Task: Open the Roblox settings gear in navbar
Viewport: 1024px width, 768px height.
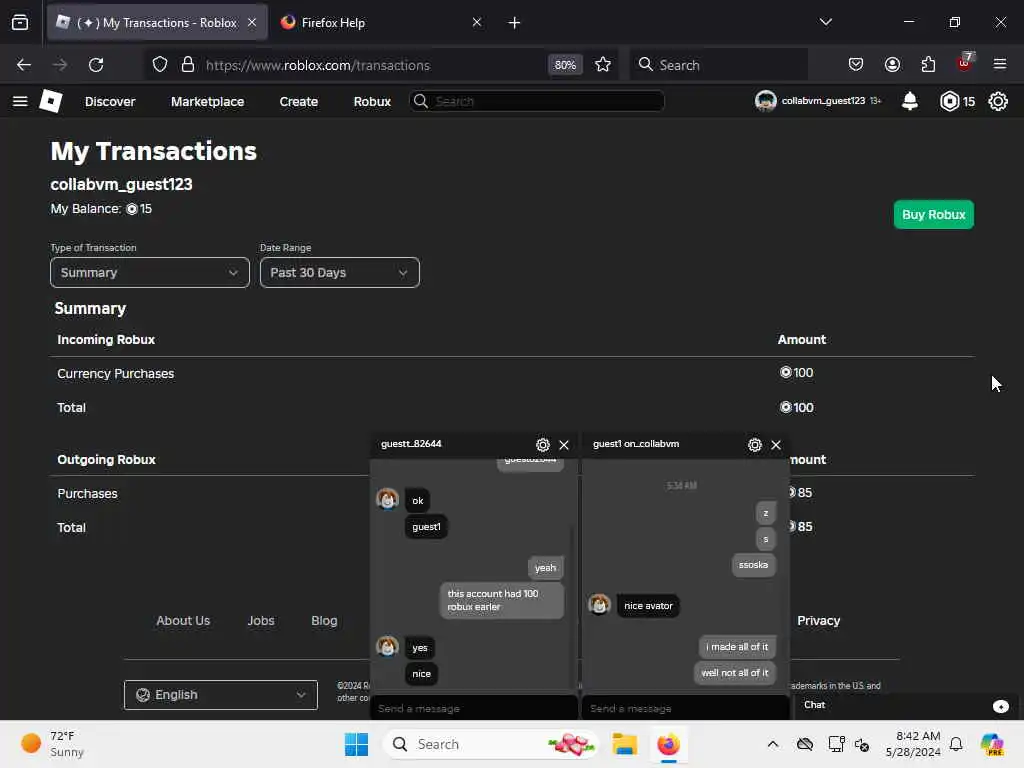Action: click(998, 101)
